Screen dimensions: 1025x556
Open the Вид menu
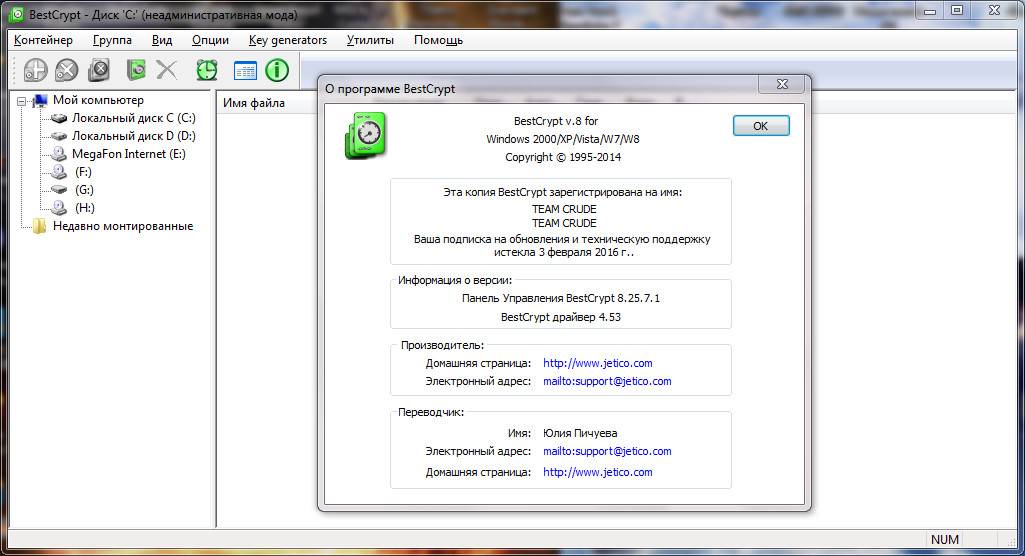click(162, 40)
